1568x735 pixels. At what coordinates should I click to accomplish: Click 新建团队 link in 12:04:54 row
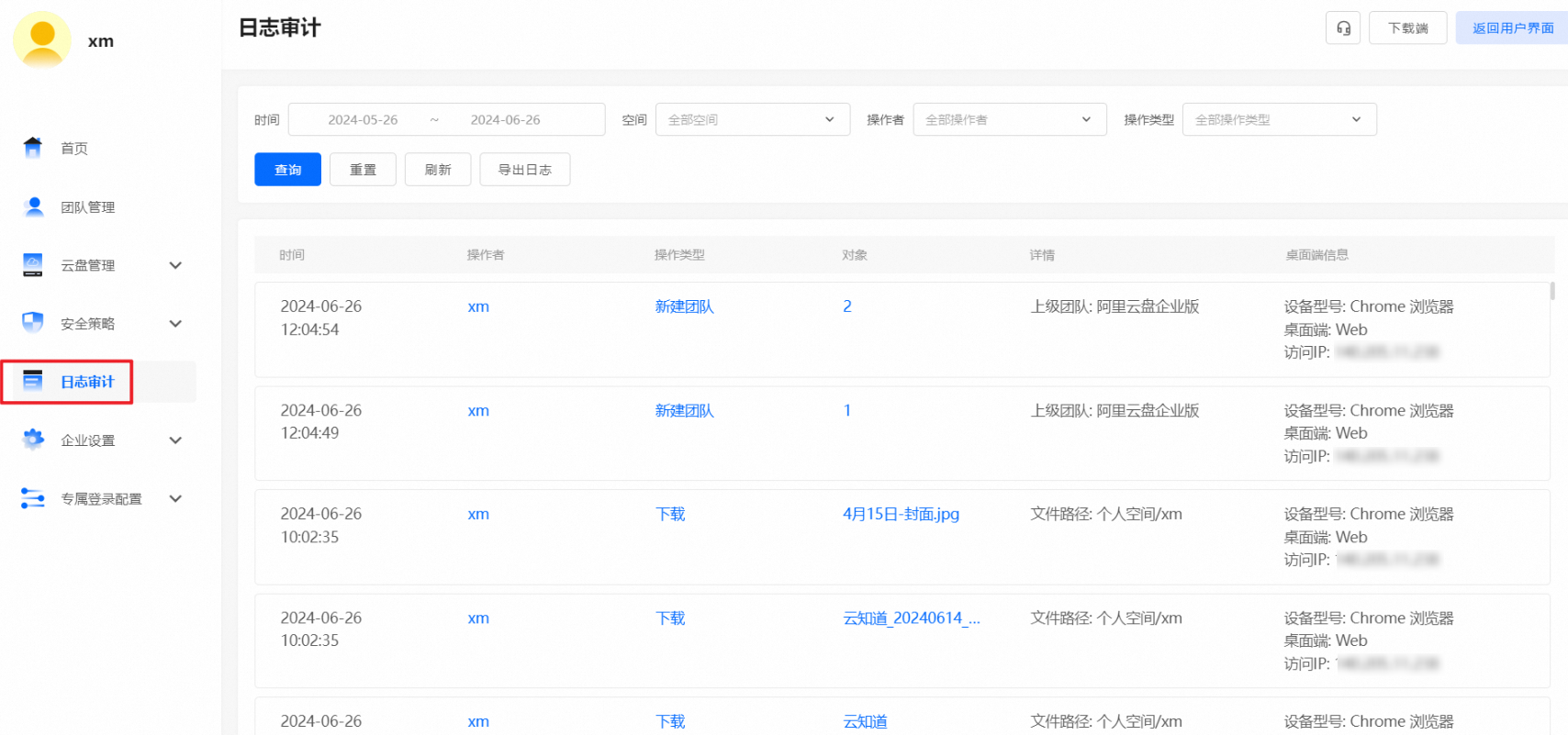coord(684,306)
